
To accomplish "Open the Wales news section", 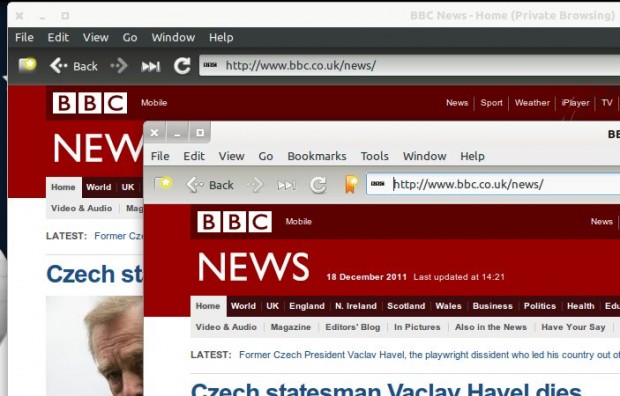I will 448,306.
